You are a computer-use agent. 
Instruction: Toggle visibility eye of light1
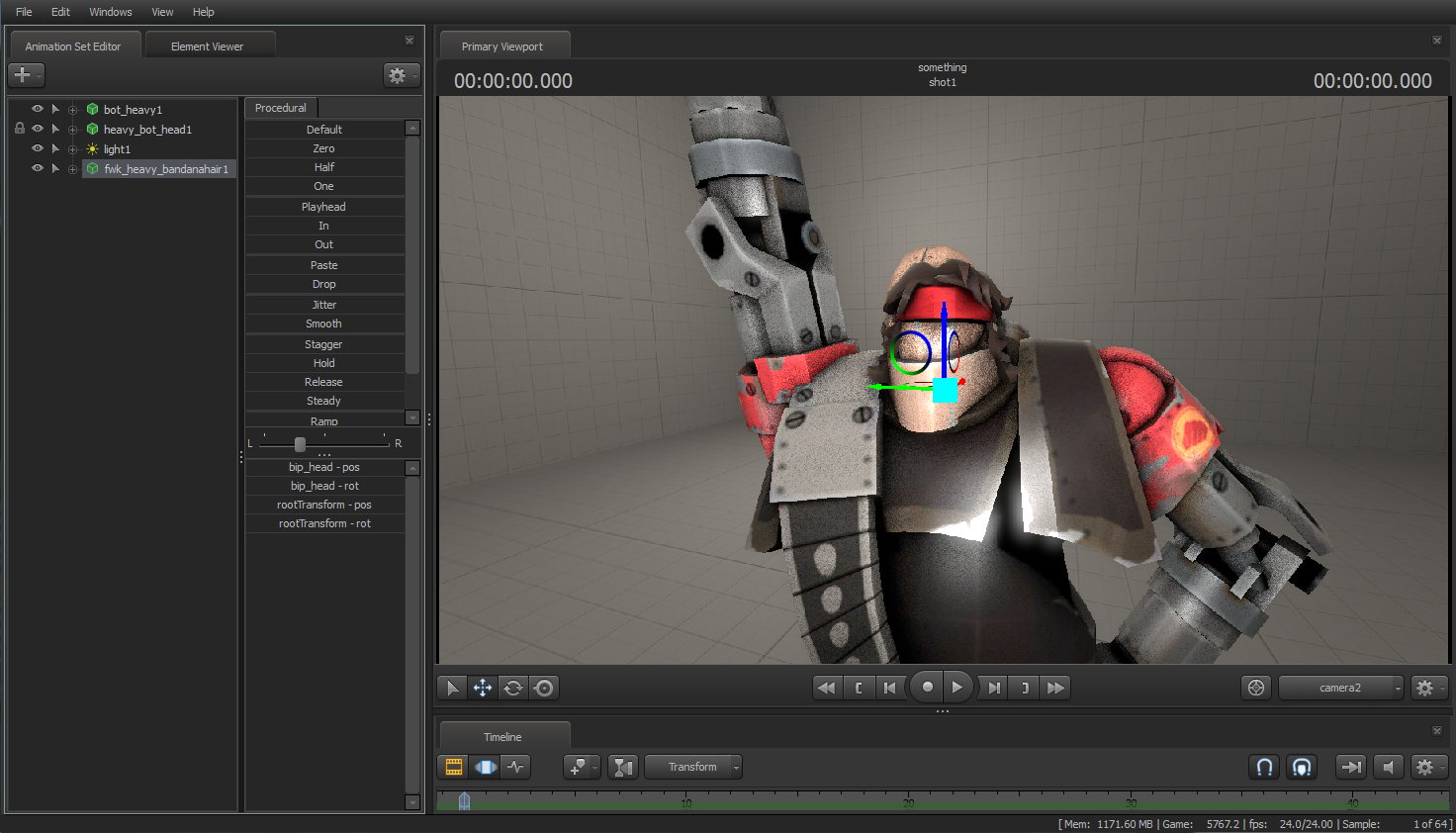(x=38, y=148)
